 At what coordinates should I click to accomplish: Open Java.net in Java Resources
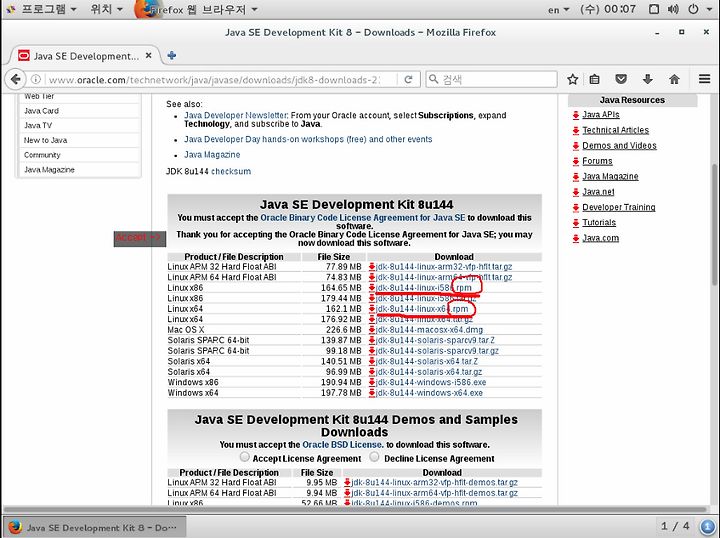click(598, 192)
